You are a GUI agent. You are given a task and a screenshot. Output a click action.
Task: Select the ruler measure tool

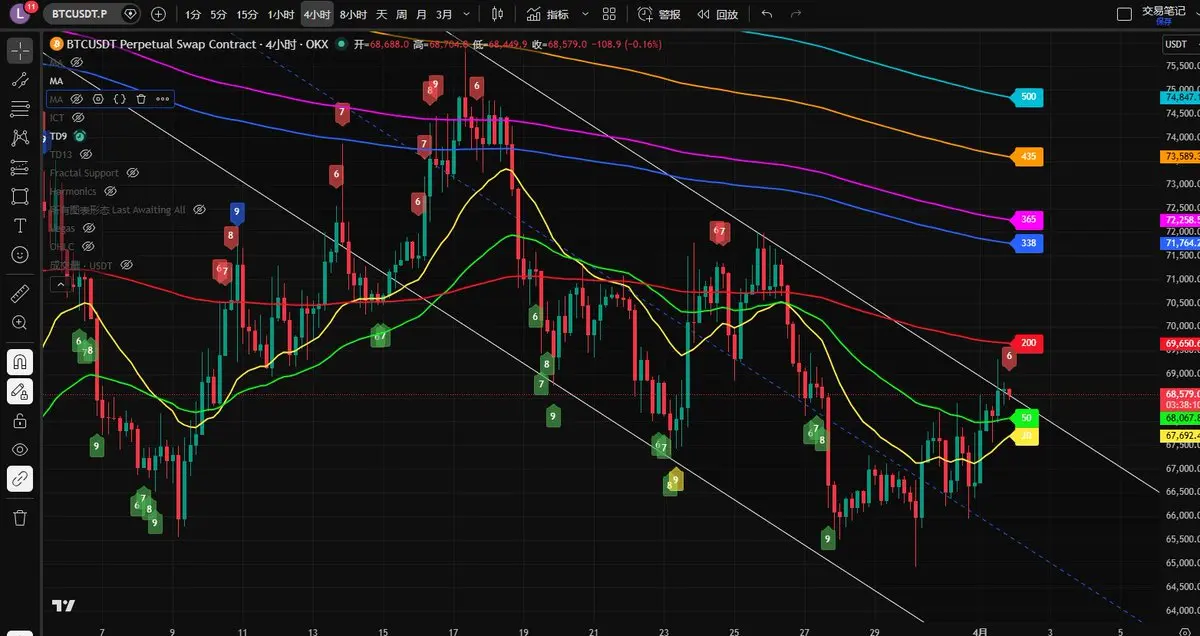[x=19, y=293]
